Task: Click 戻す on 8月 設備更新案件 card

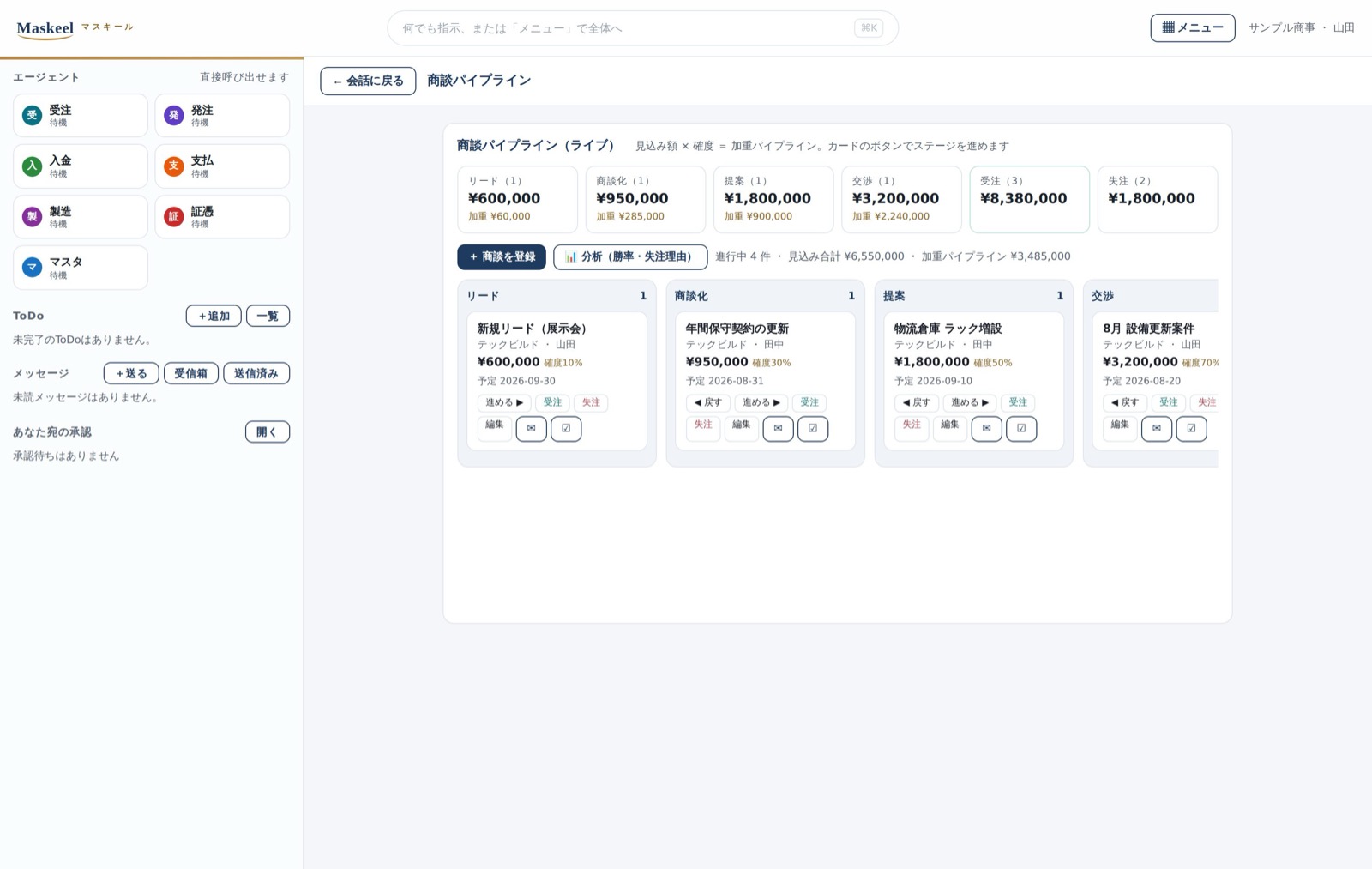Action: click(x=1125, y=402)
